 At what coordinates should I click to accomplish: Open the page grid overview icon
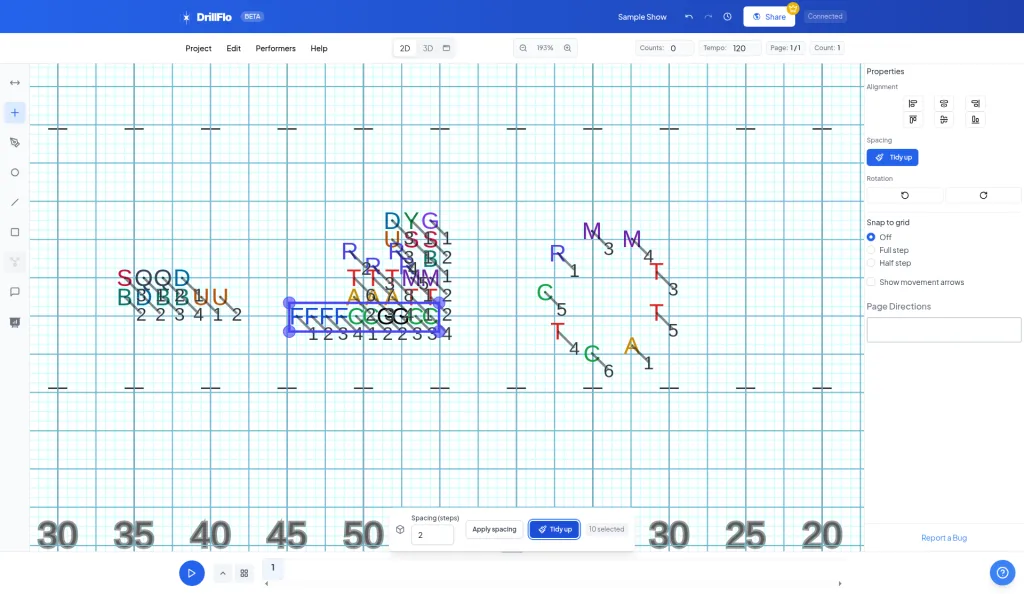click(244, 573)
